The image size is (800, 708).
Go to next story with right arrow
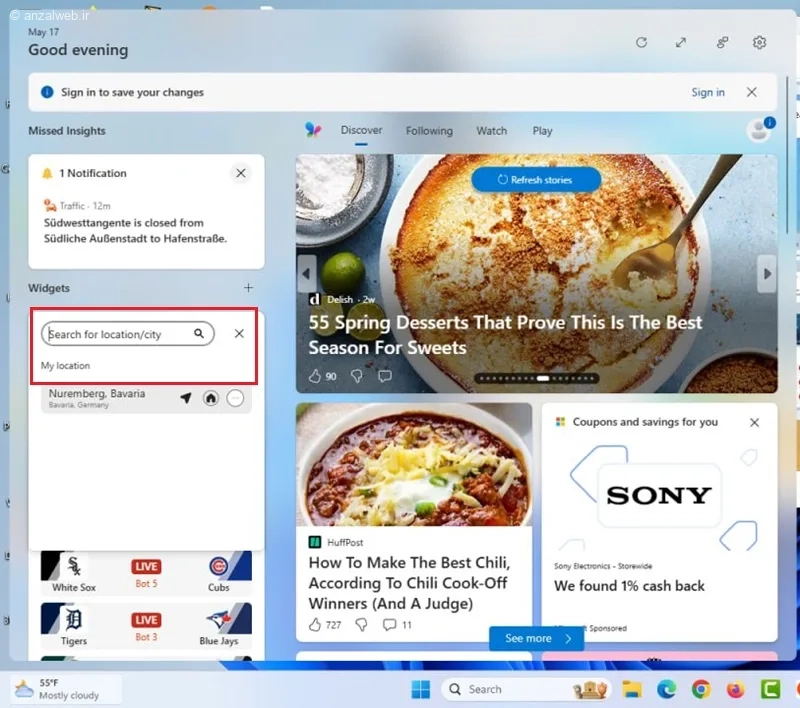[x=767, y=272]
